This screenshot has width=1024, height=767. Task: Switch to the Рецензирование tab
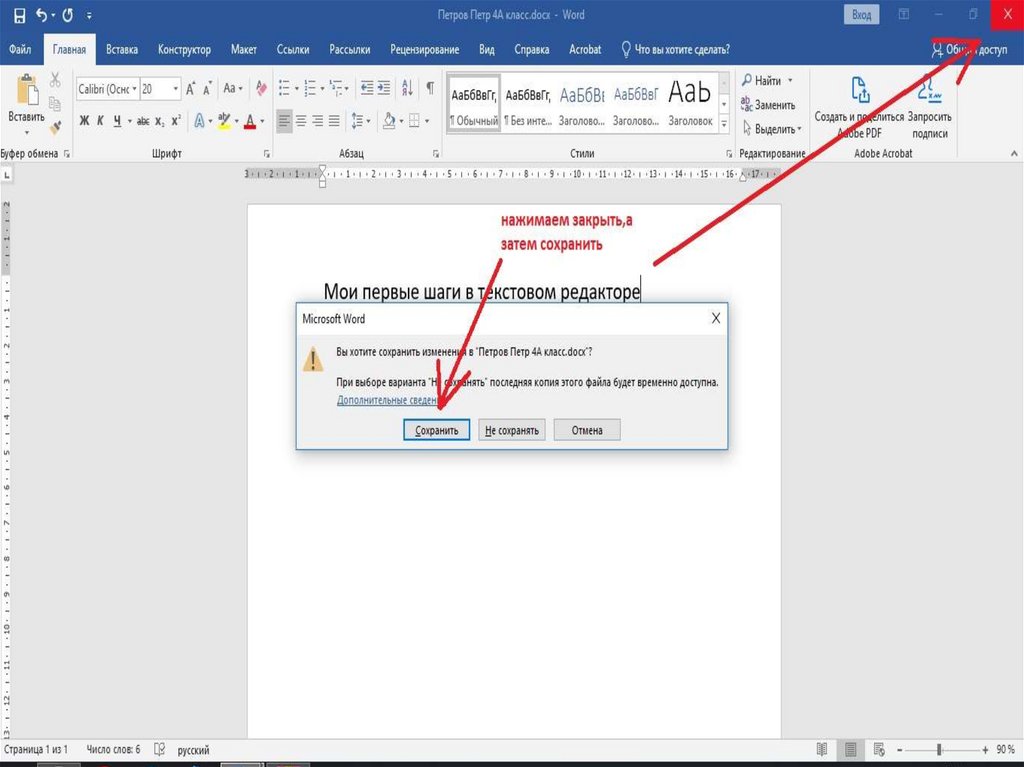pos(424,50)
